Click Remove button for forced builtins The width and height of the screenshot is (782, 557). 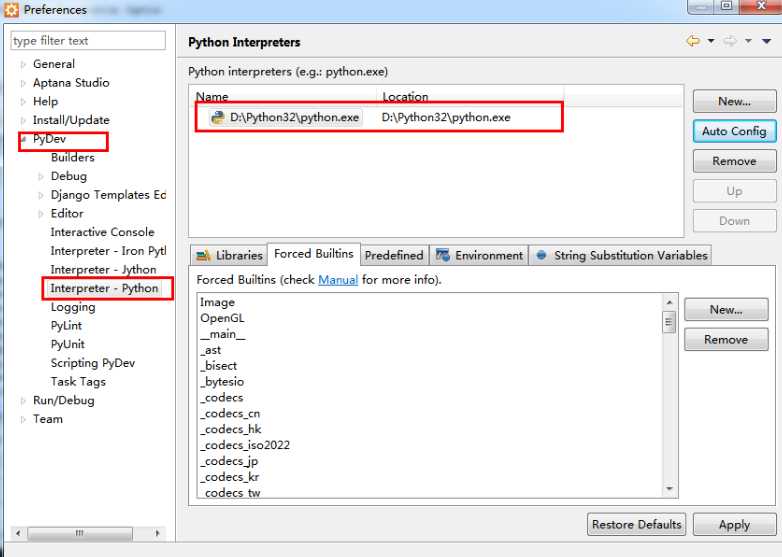point(726,340)
